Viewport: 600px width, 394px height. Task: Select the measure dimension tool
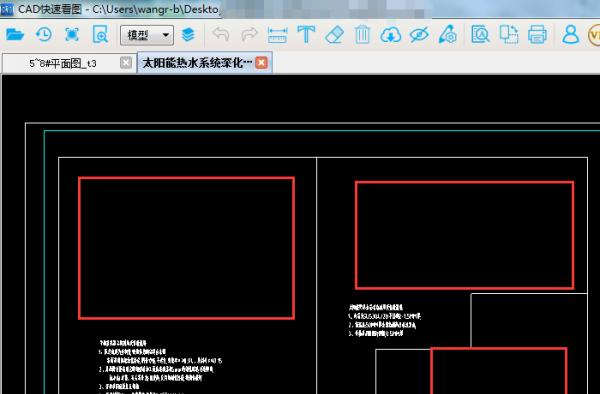(278, 35)
